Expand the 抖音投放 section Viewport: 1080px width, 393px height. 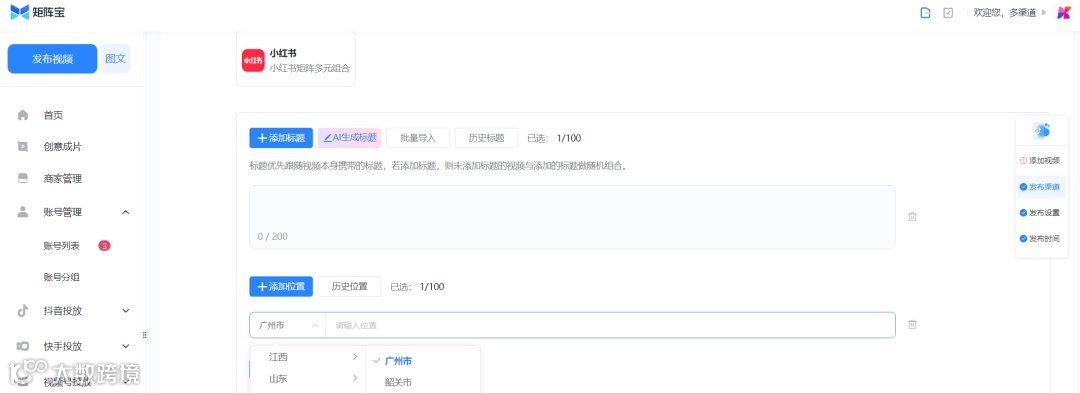[125, 310]
